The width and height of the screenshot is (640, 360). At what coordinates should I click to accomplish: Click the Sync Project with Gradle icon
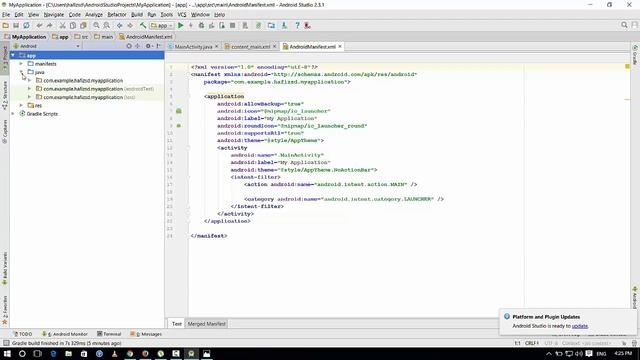[x=258, y=25]
